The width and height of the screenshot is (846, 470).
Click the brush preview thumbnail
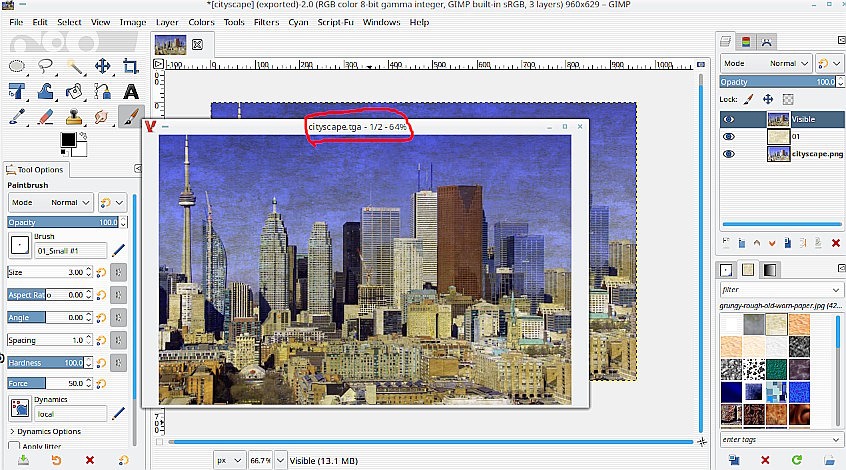tap(20, 246)
